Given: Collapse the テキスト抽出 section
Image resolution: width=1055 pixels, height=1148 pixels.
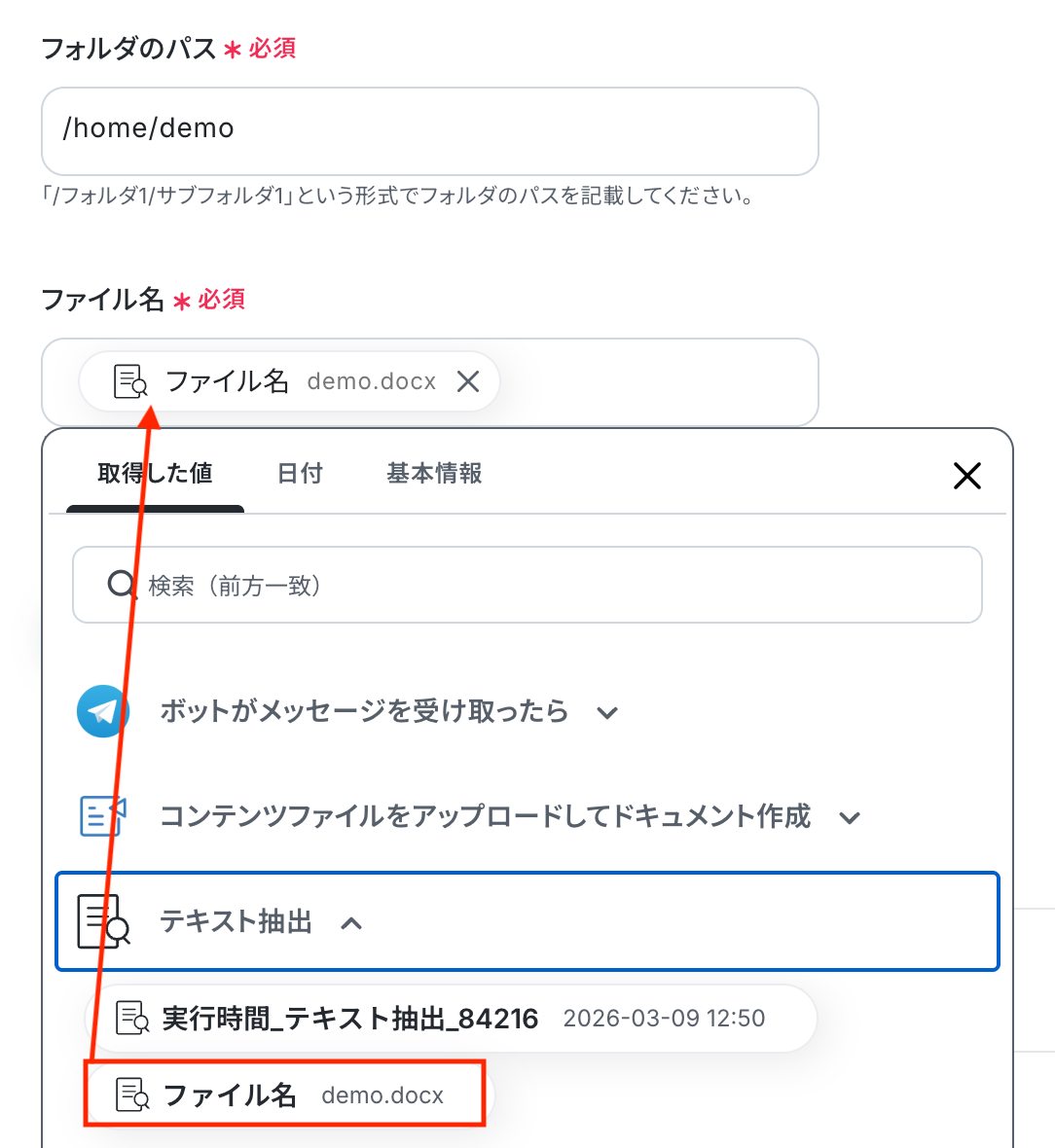Looking at the screenshot, I should coord(351,923).
